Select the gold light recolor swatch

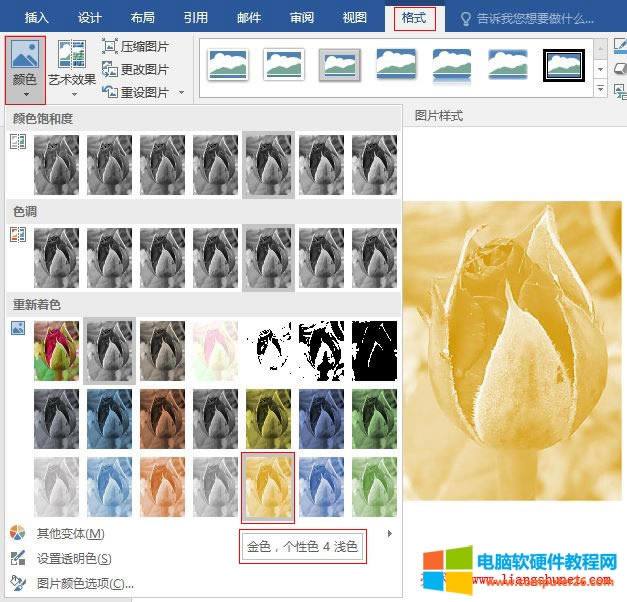tap(268, 486)
